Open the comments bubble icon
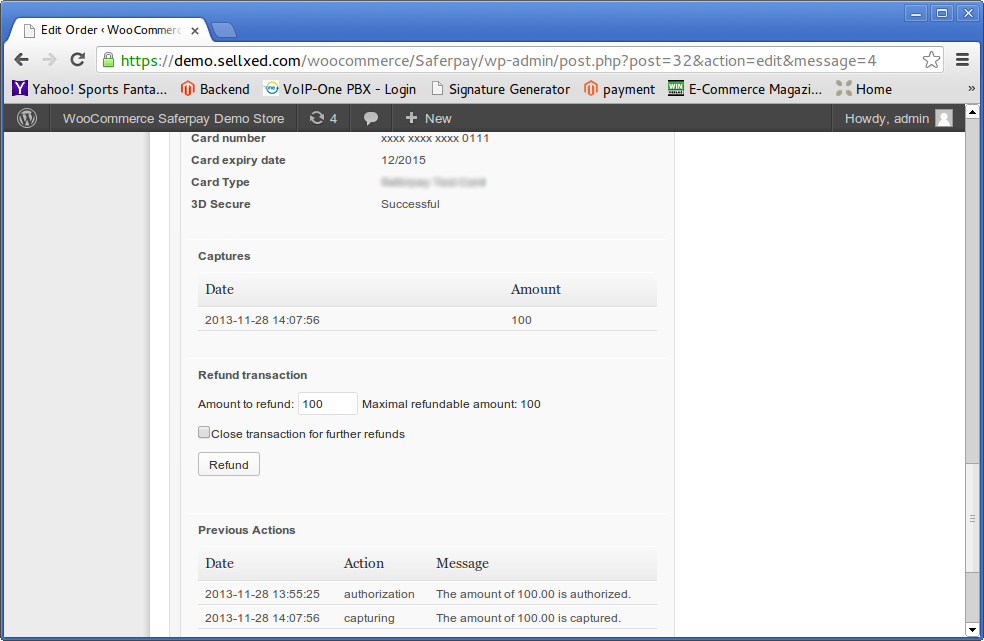Screen dimensions: 984x641 pos(371,118)
